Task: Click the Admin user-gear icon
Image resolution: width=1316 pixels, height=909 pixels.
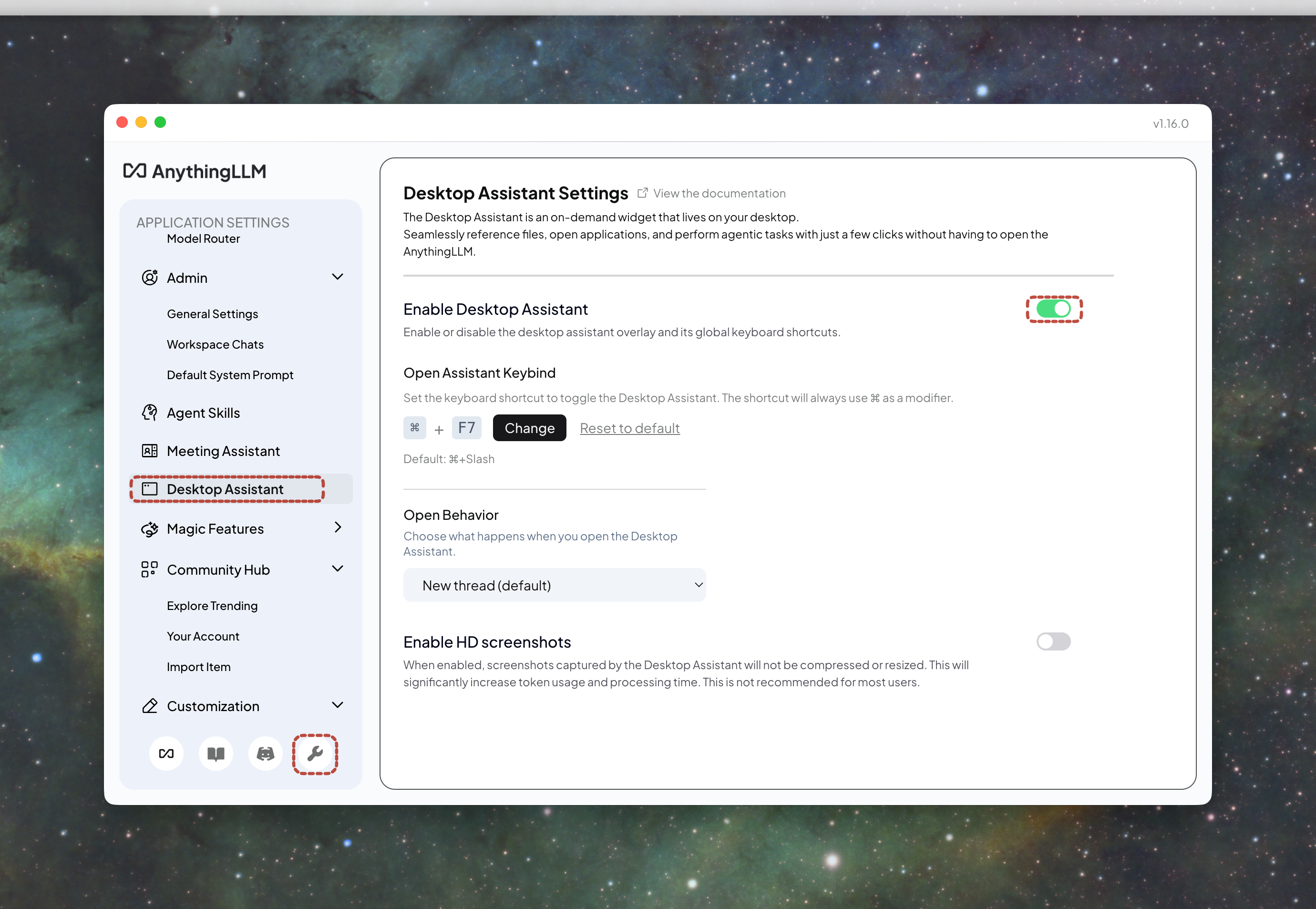Action: click(x=149, y=278)
